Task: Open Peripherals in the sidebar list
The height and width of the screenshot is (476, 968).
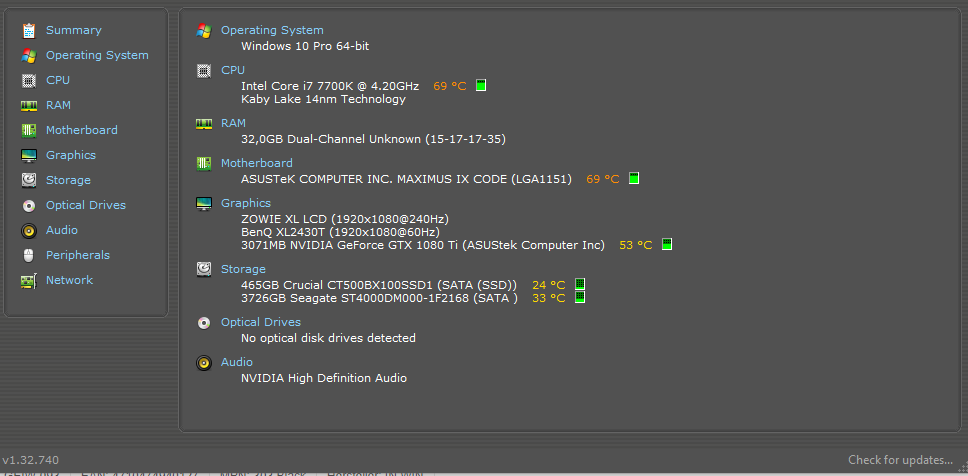Action: point(78,255)
